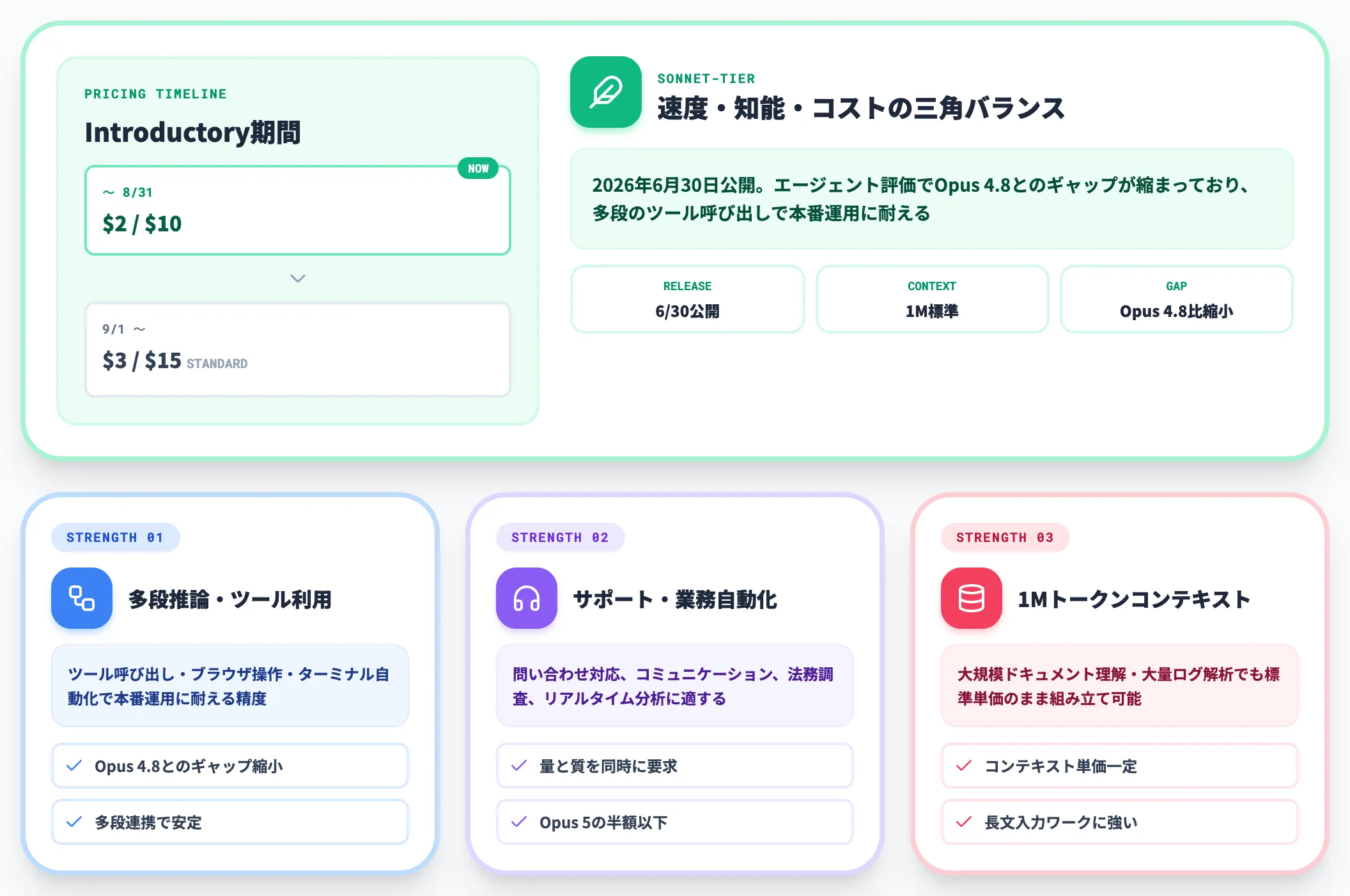Click the 多段推論・ツール利用 heading

230,599
